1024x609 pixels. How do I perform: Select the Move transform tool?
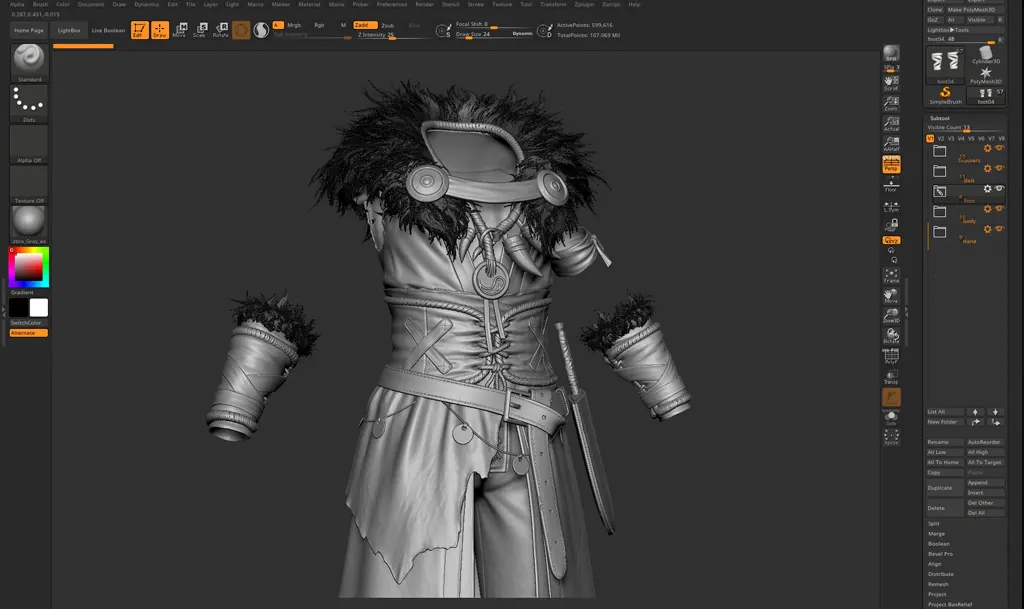180,30
